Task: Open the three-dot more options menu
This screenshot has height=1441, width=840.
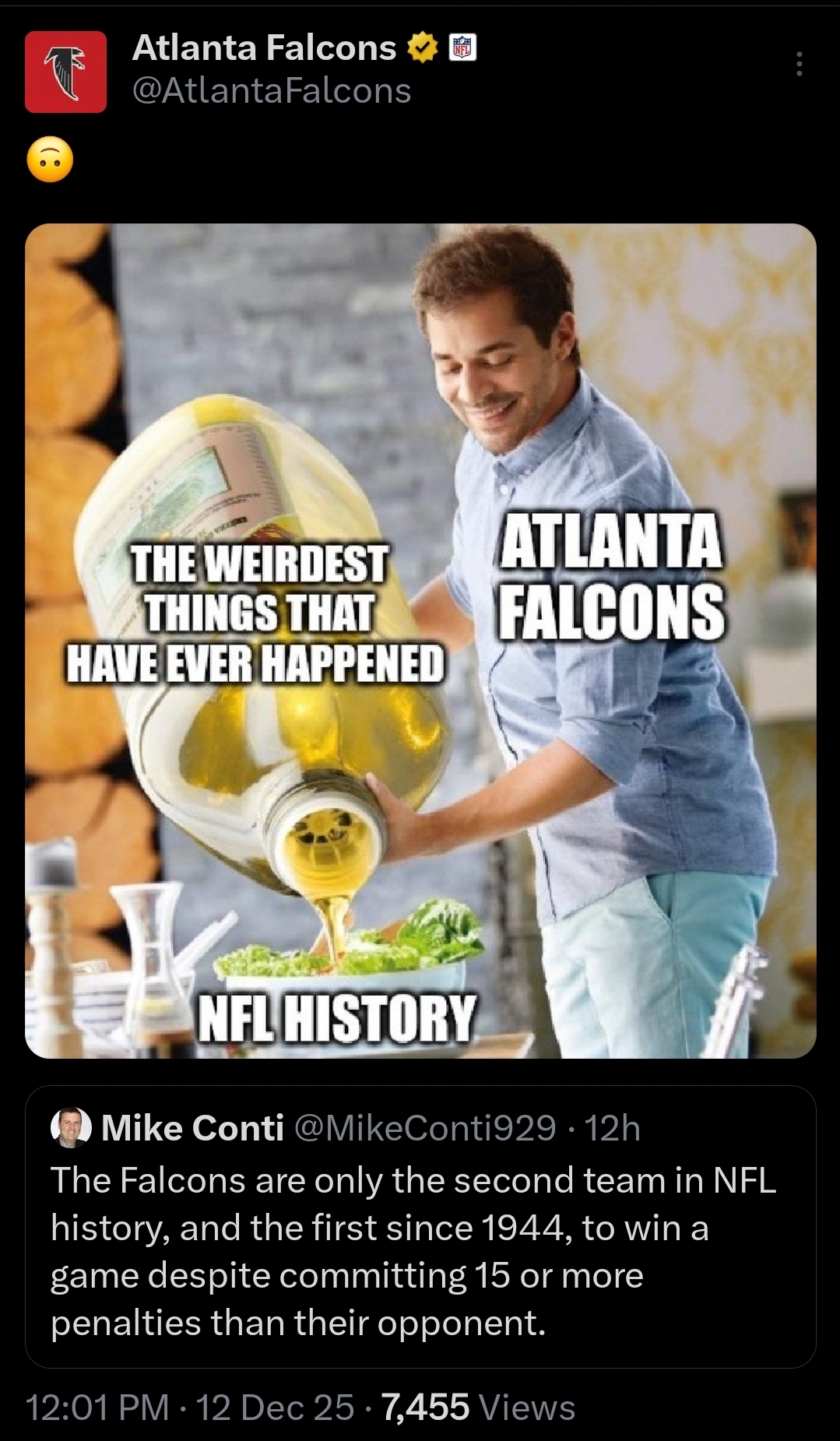Action: pyautogui.click(x=799, y=64)
